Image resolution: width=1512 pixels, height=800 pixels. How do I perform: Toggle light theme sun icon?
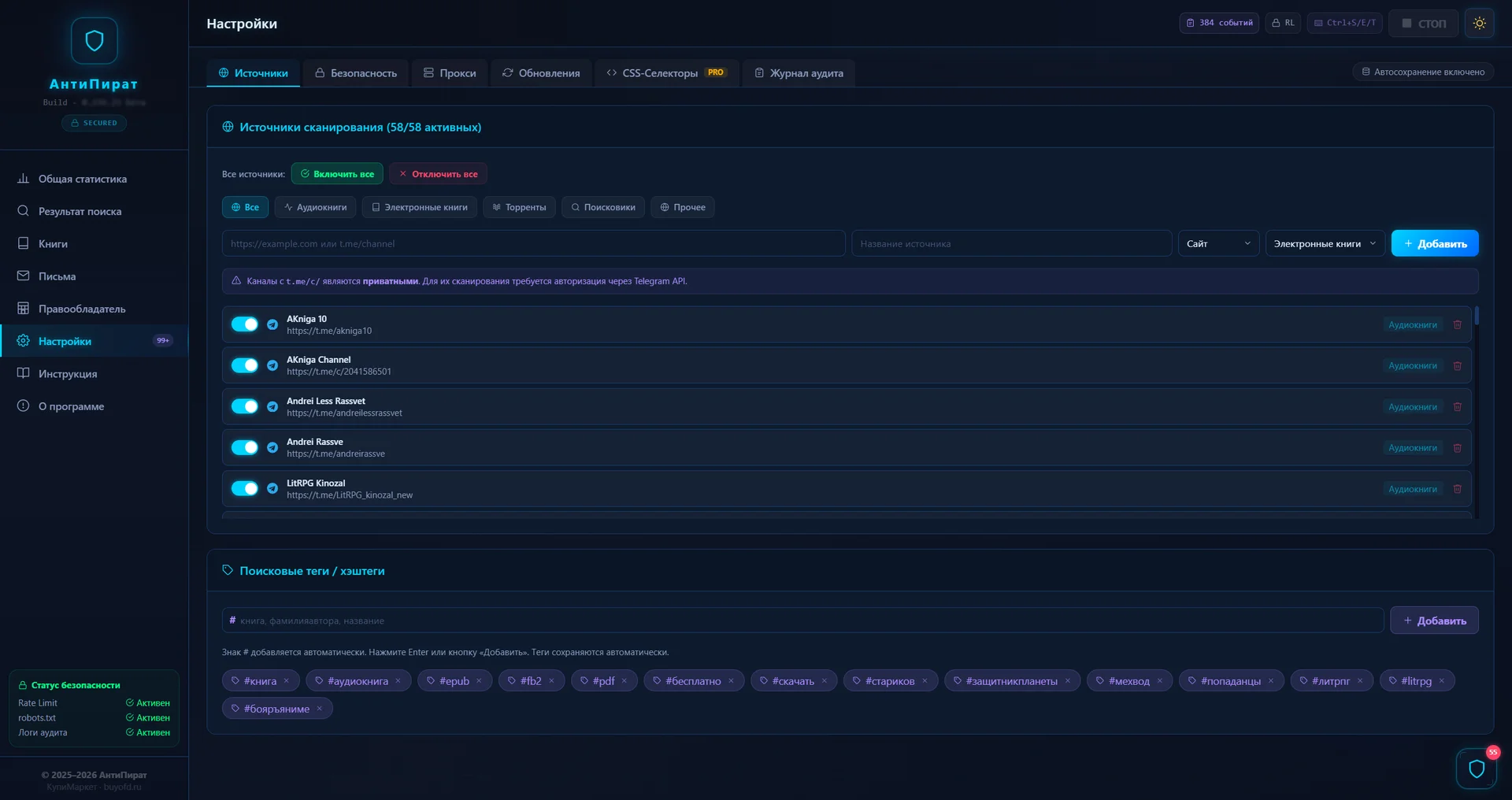pos(1480,23)
